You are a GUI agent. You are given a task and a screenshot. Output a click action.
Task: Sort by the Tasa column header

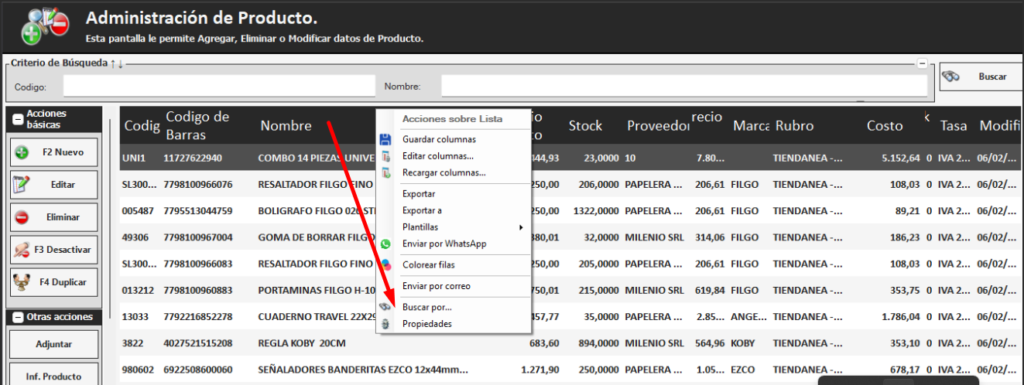coord(954,126)
